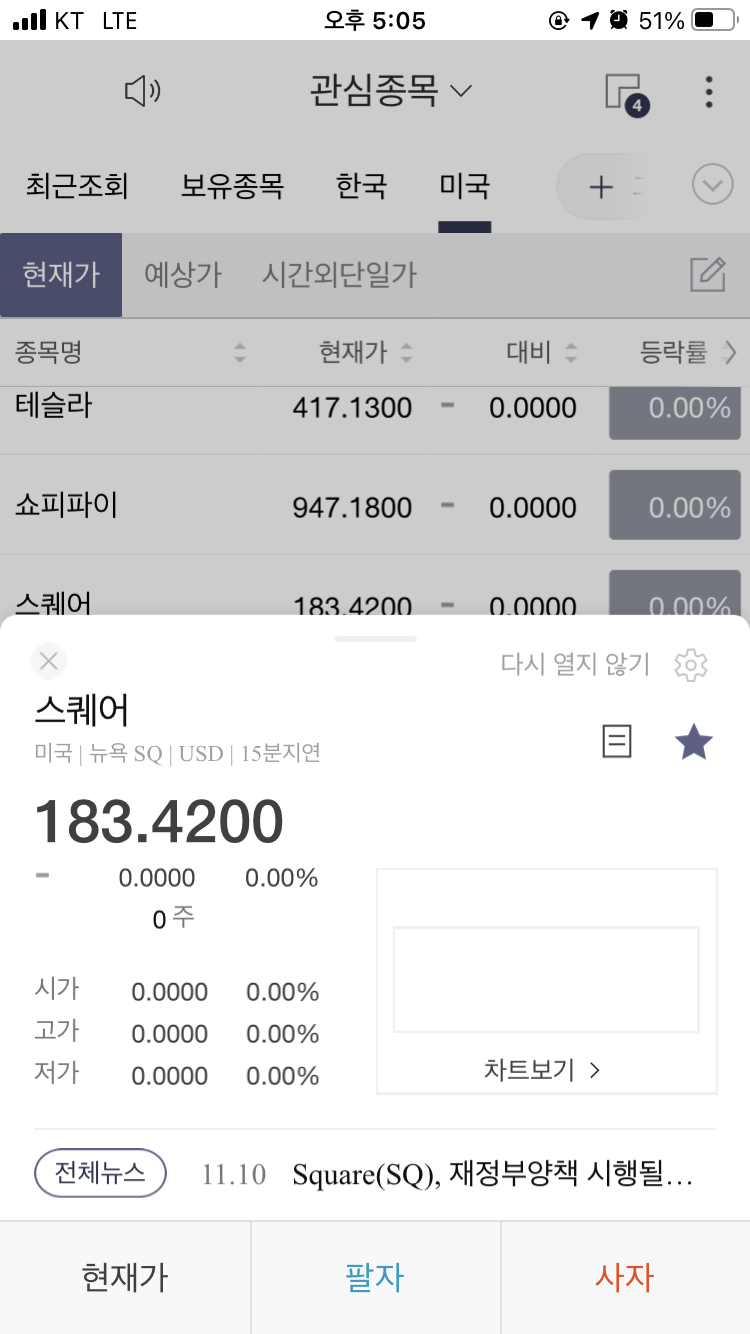Screen dimensions: 750x1334
Task: Switch to the 한국 tab
Action: (x=361, y=186)
